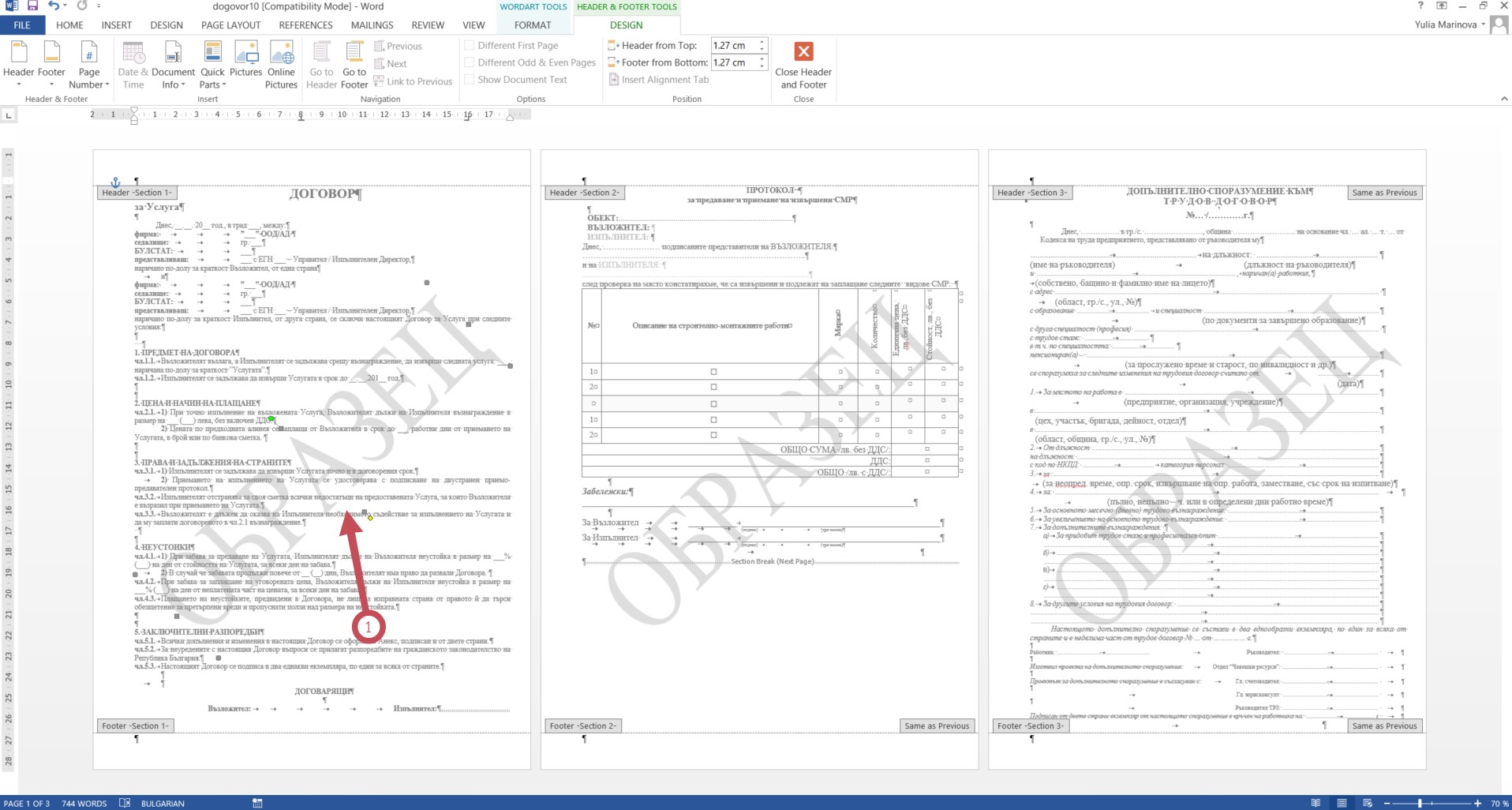The width and height of the screenshot is (1512, 810).
Task: Open Yulia Marinova account menu
Action: point(1450,24)
